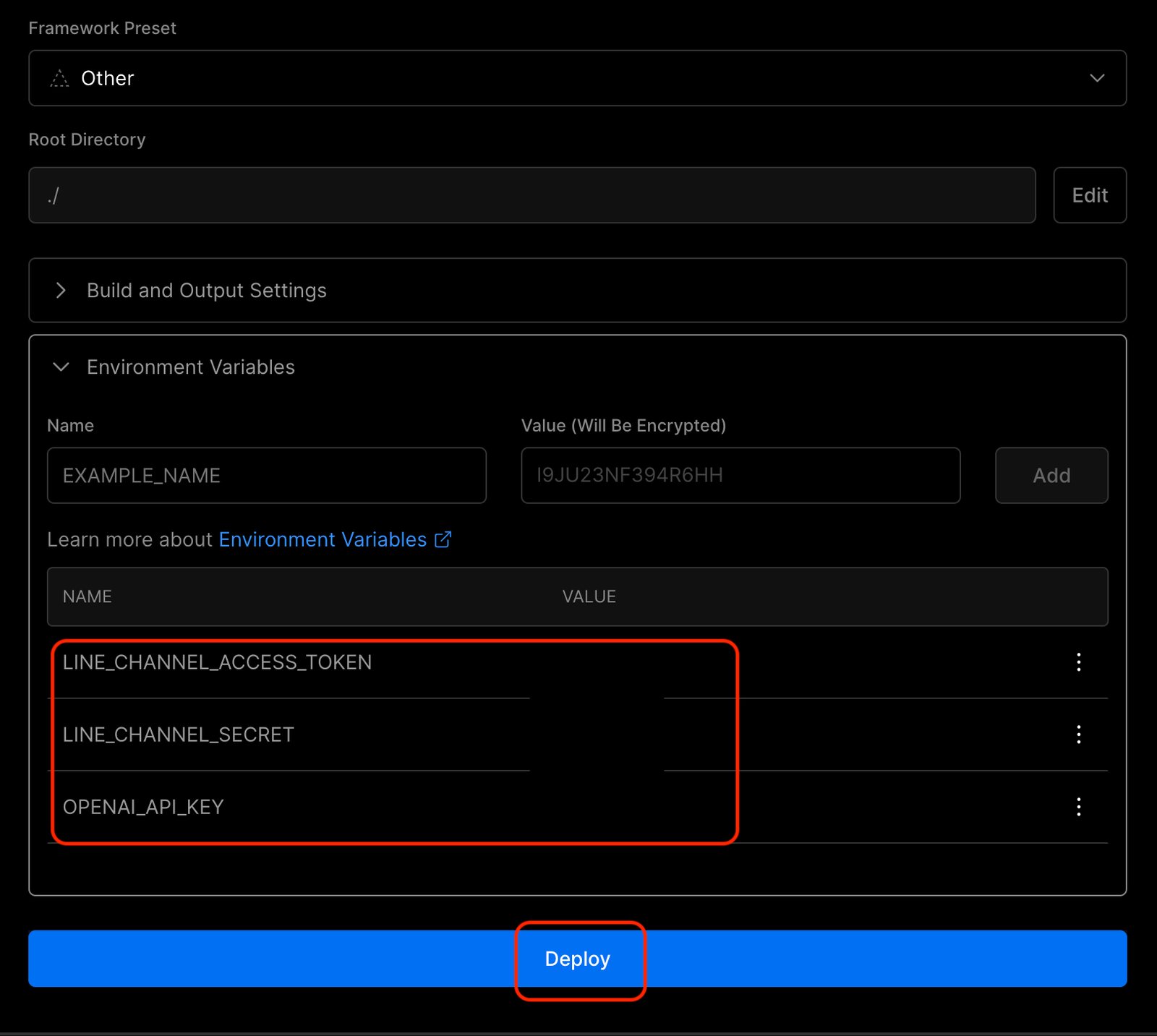This screenshot has height=1036, width=1157.
Task: Select the LINE_CHANNEL_SECRET variable name
Action: (x=178, y=735)
